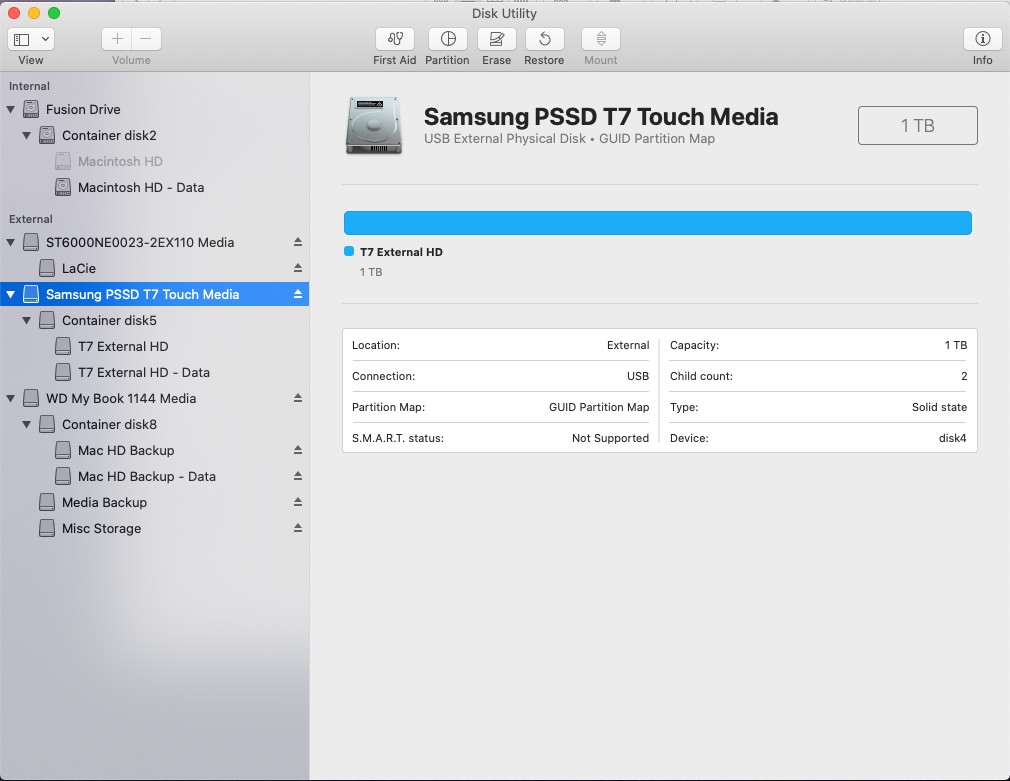This screenshot has height=781, width=1010.
Task: Click the green fullscreen window button
Action: coord(54,13)
